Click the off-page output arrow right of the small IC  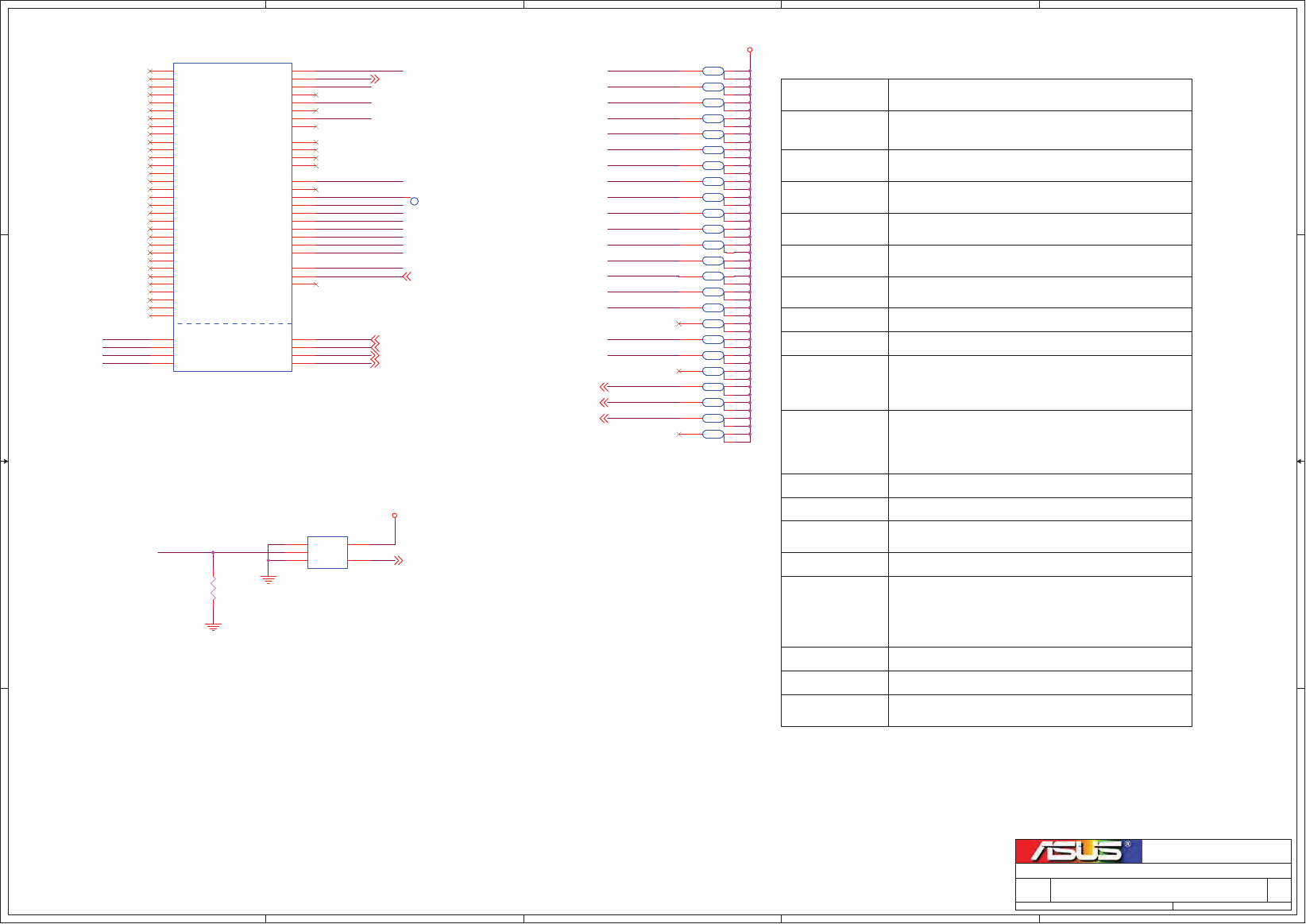[x=399, y=560]
